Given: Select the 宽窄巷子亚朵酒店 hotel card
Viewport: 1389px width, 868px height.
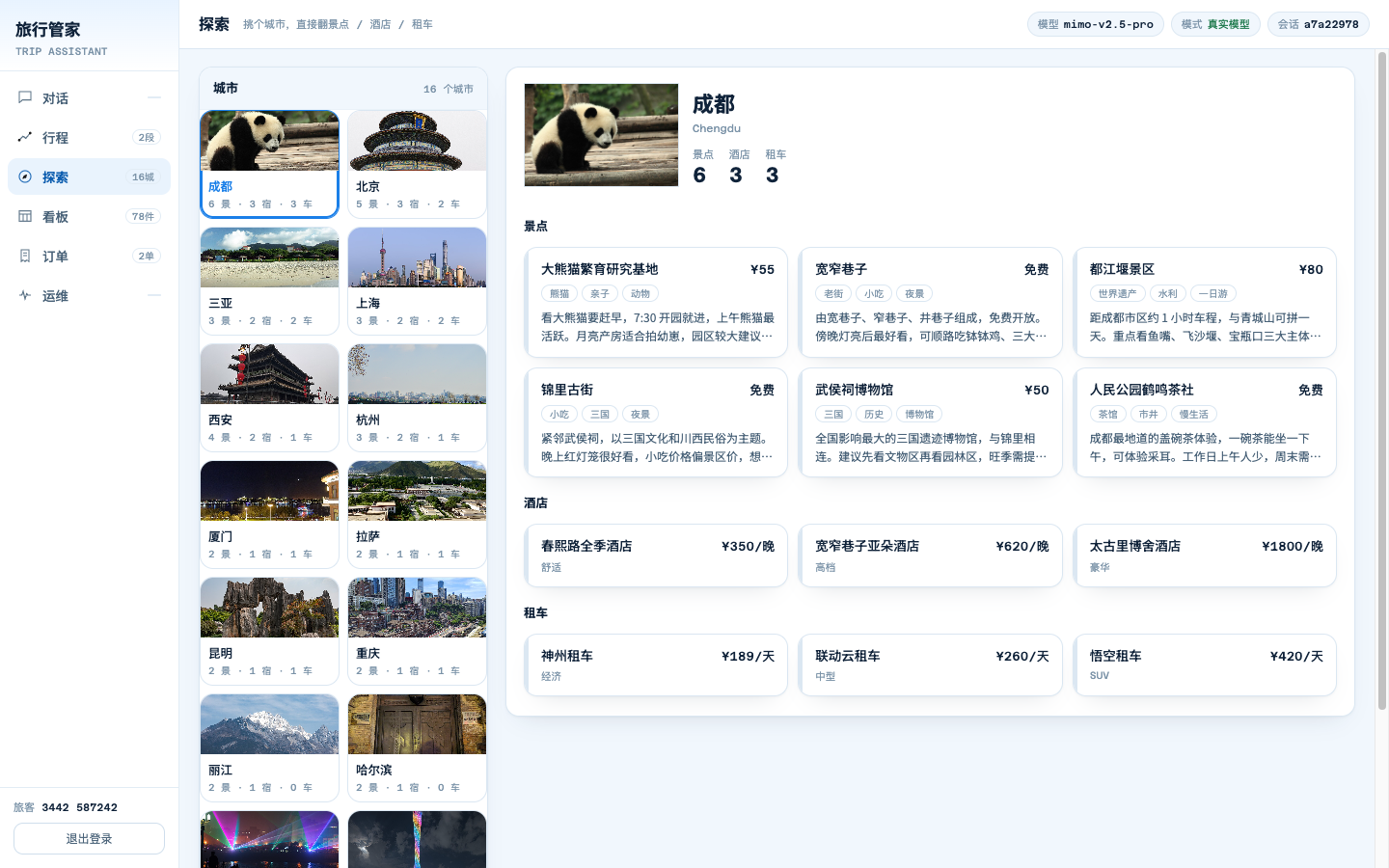Looking at the screenshot, I should [x=931, y=556].
